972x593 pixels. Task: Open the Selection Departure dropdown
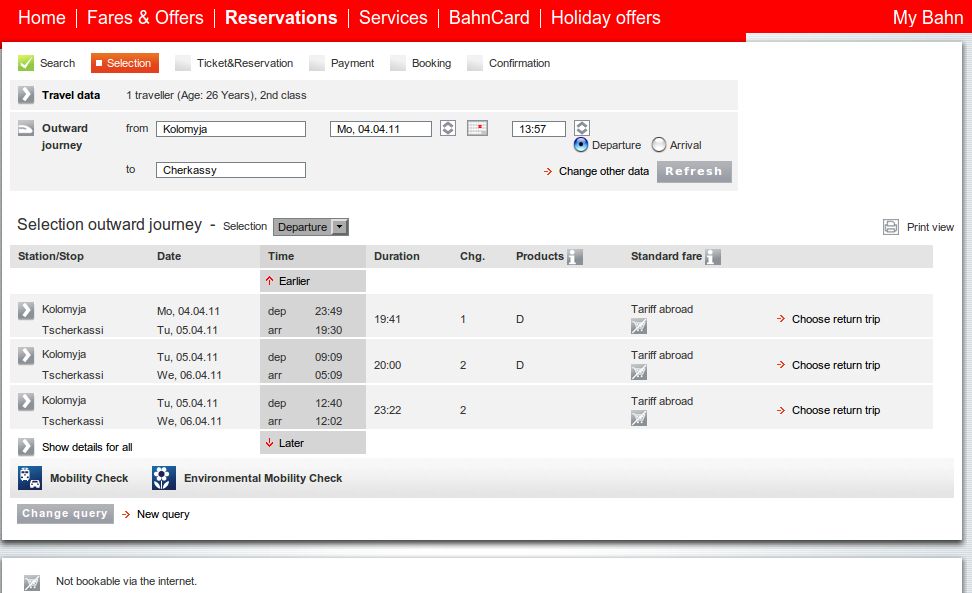(311, 227)
